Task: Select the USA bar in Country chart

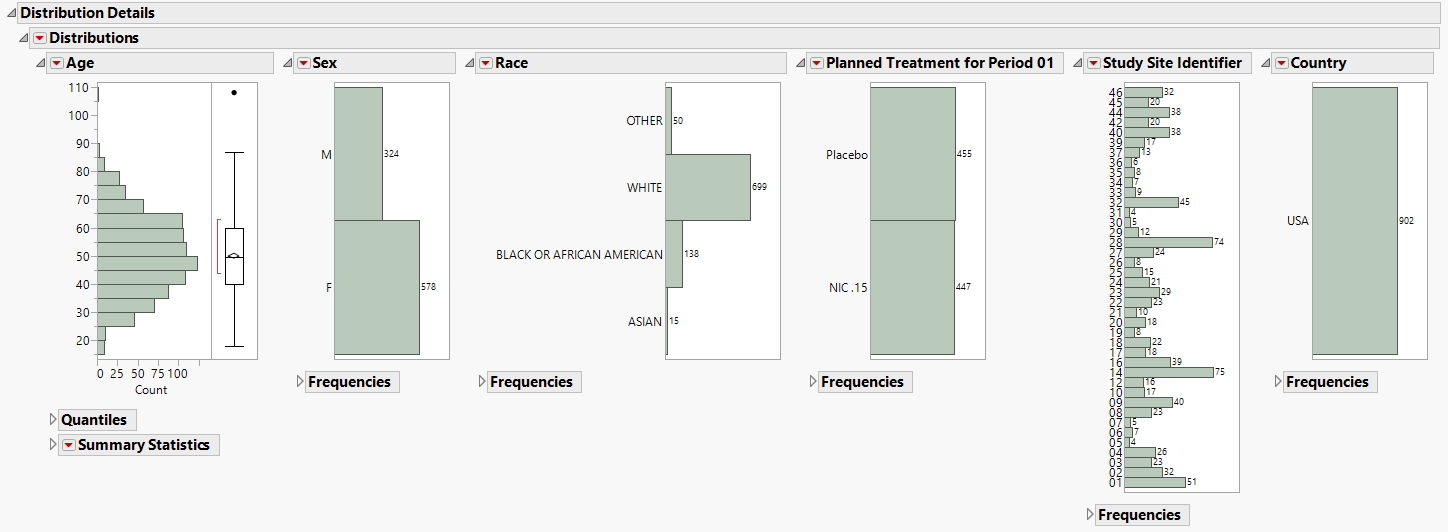Action: (1354, 220)
